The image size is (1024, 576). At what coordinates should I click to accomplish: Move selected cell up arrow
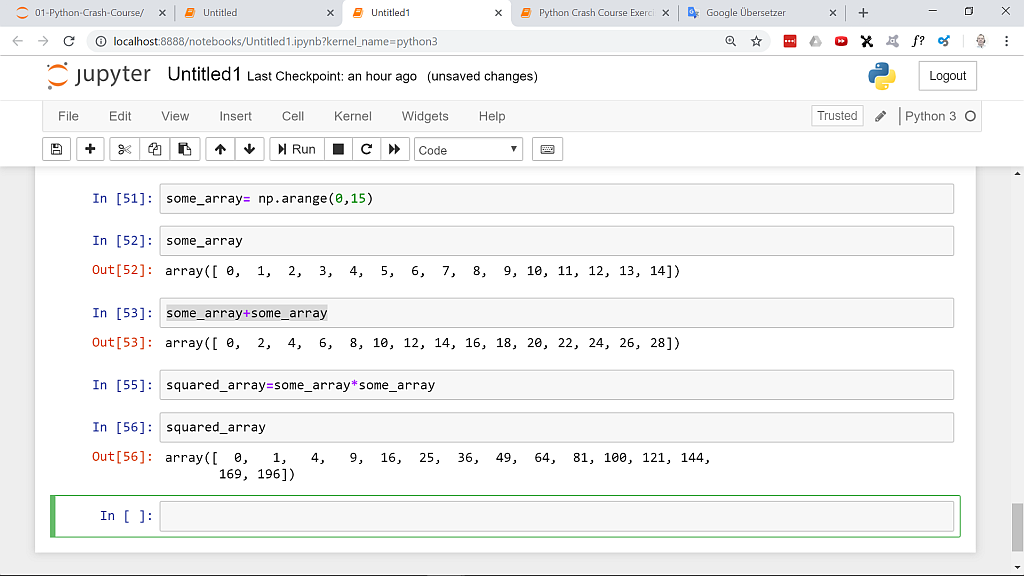click(220, 150)
